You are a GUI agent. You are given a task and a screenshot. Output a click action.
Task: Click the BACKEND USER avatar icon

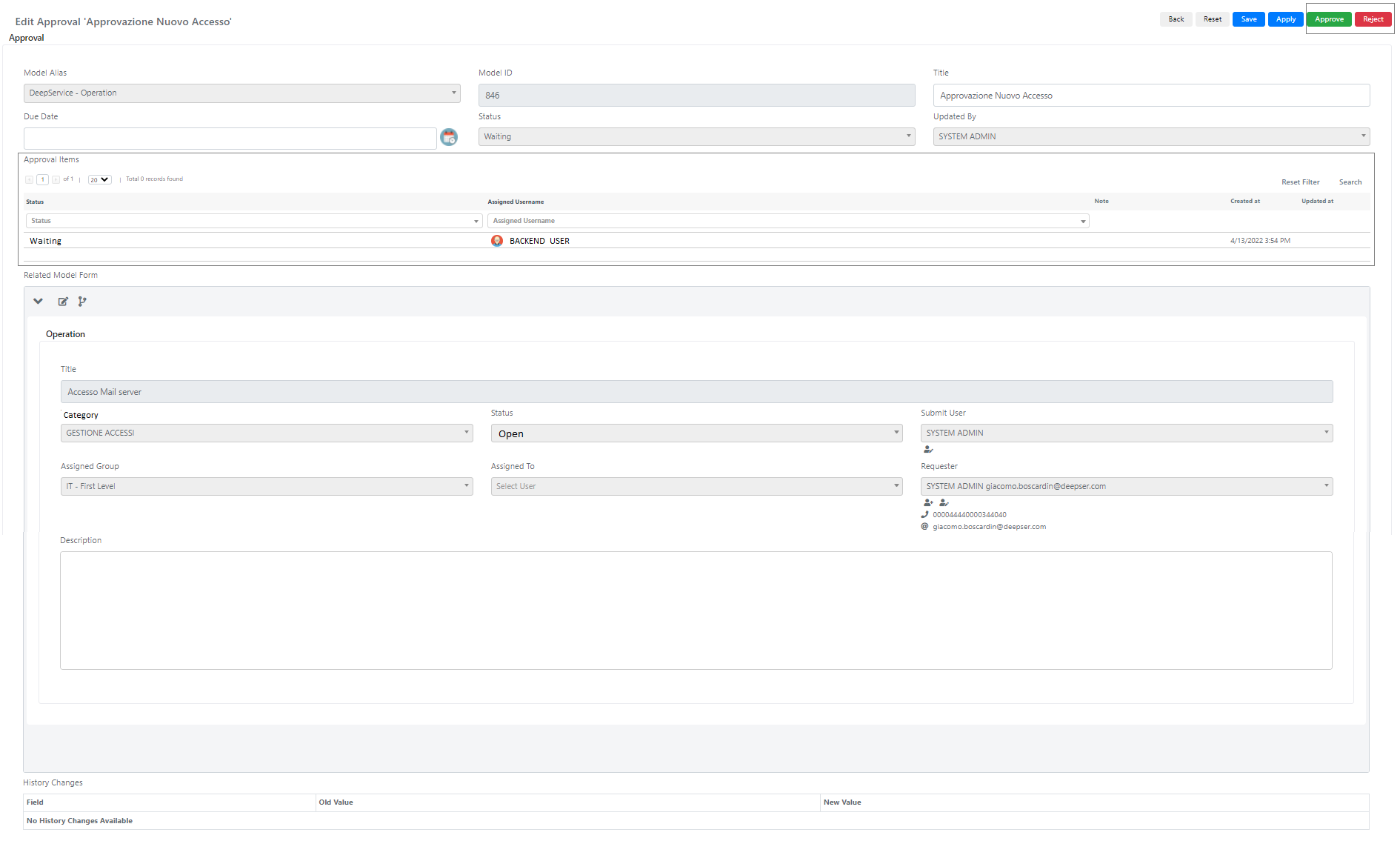pyautogui.click(x=497, y=241)
